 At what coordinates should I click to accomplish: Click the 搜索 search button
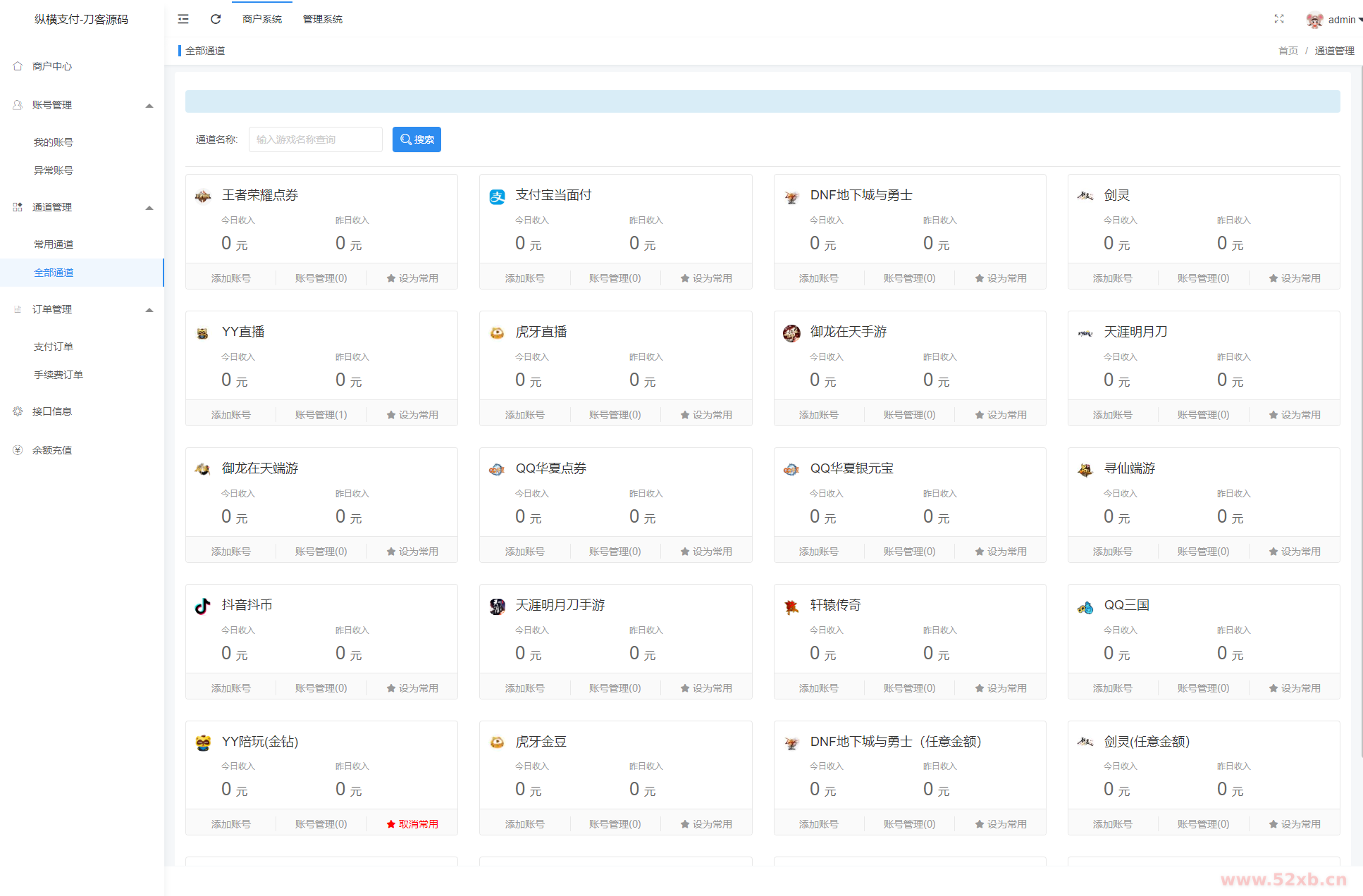[416, 139]
